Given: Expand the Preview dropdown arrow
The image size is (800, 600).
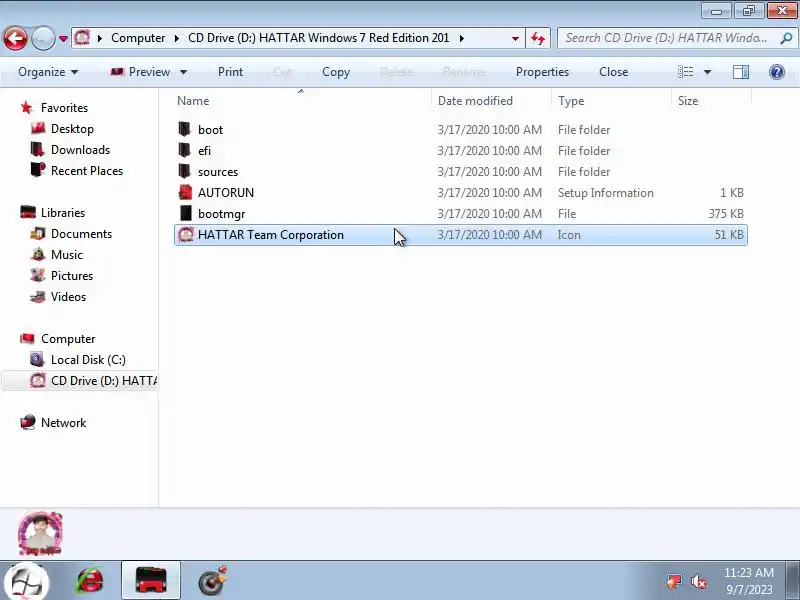Looking at the screenshot, I should (184, 72).
